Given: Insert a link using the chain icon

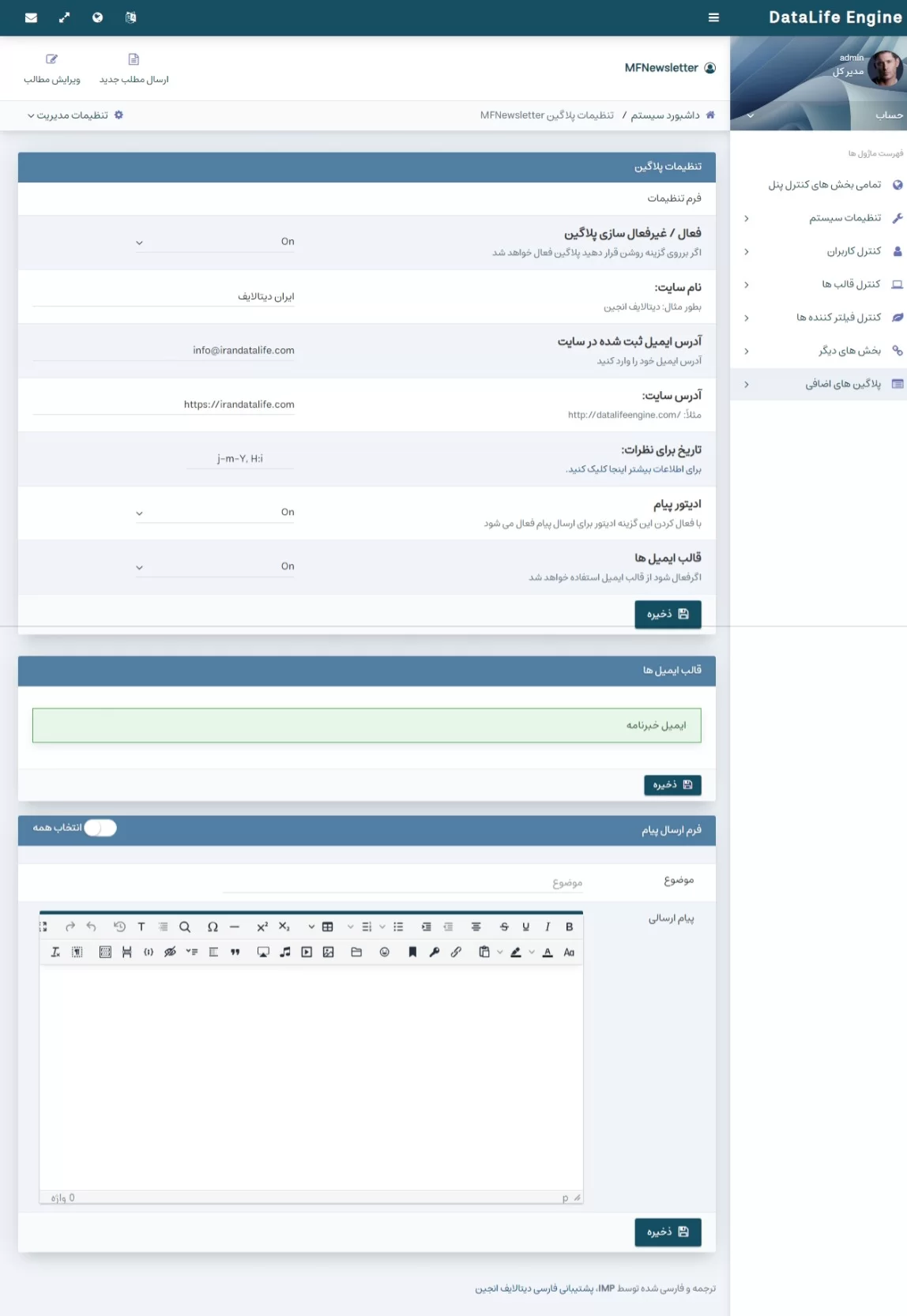Looking at the screenshot, I should point(456,952).
